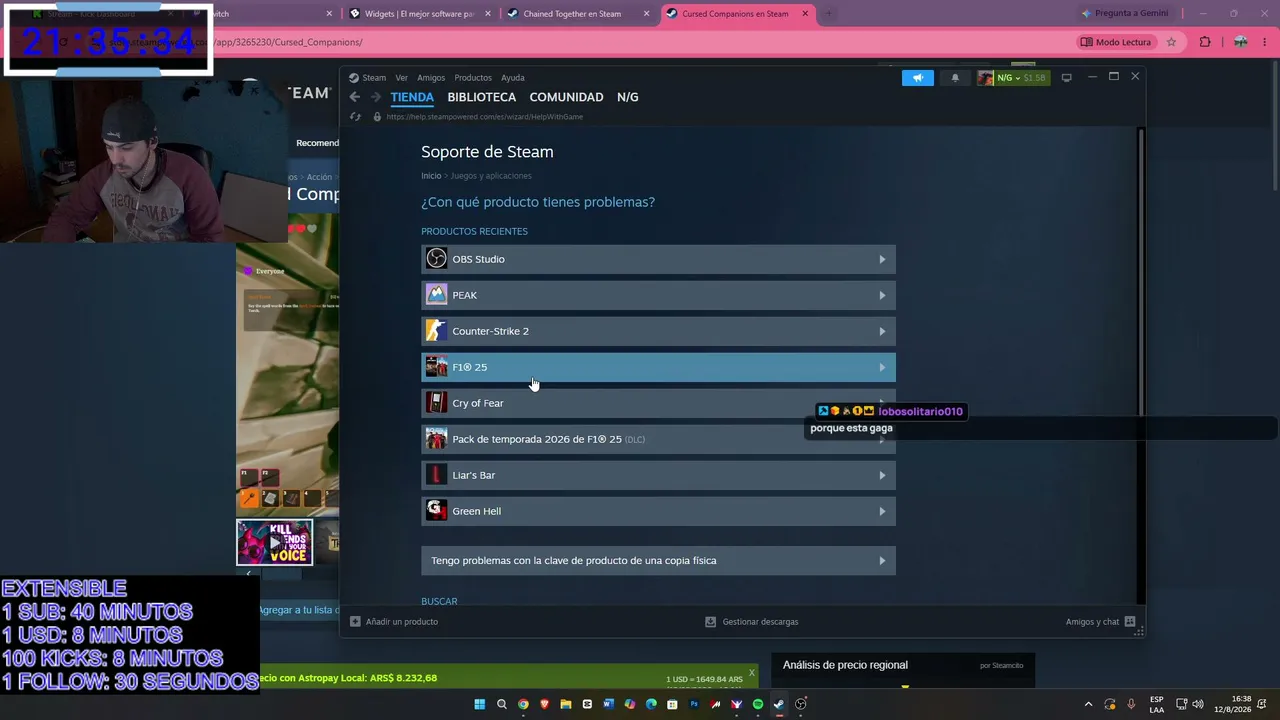Select the PEAK game icon
This screenshot has width=1280, height=720.
pyautogui.click(x=436, y=295)
